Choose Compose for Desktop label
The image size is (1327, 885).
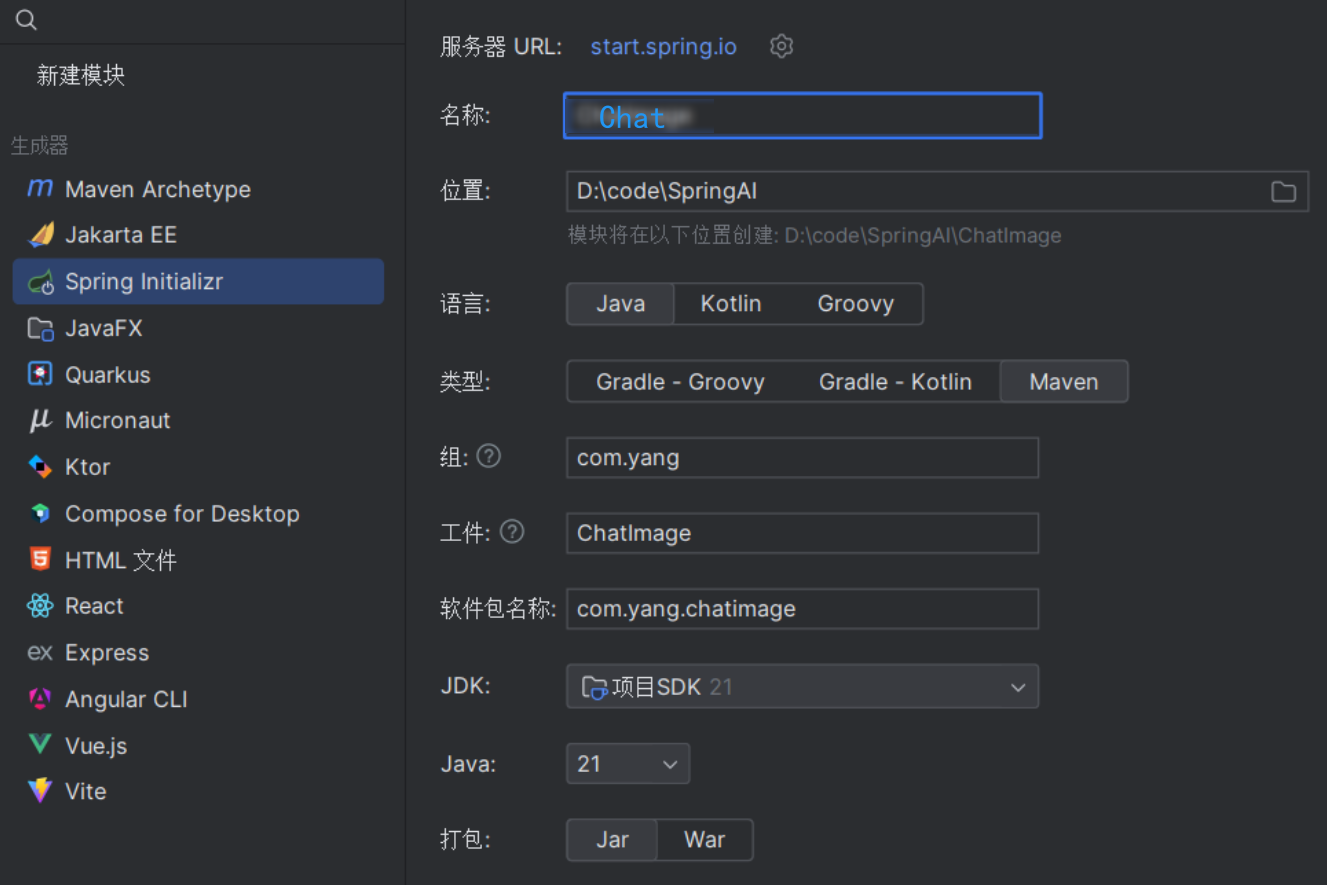(x=182, y=514)
